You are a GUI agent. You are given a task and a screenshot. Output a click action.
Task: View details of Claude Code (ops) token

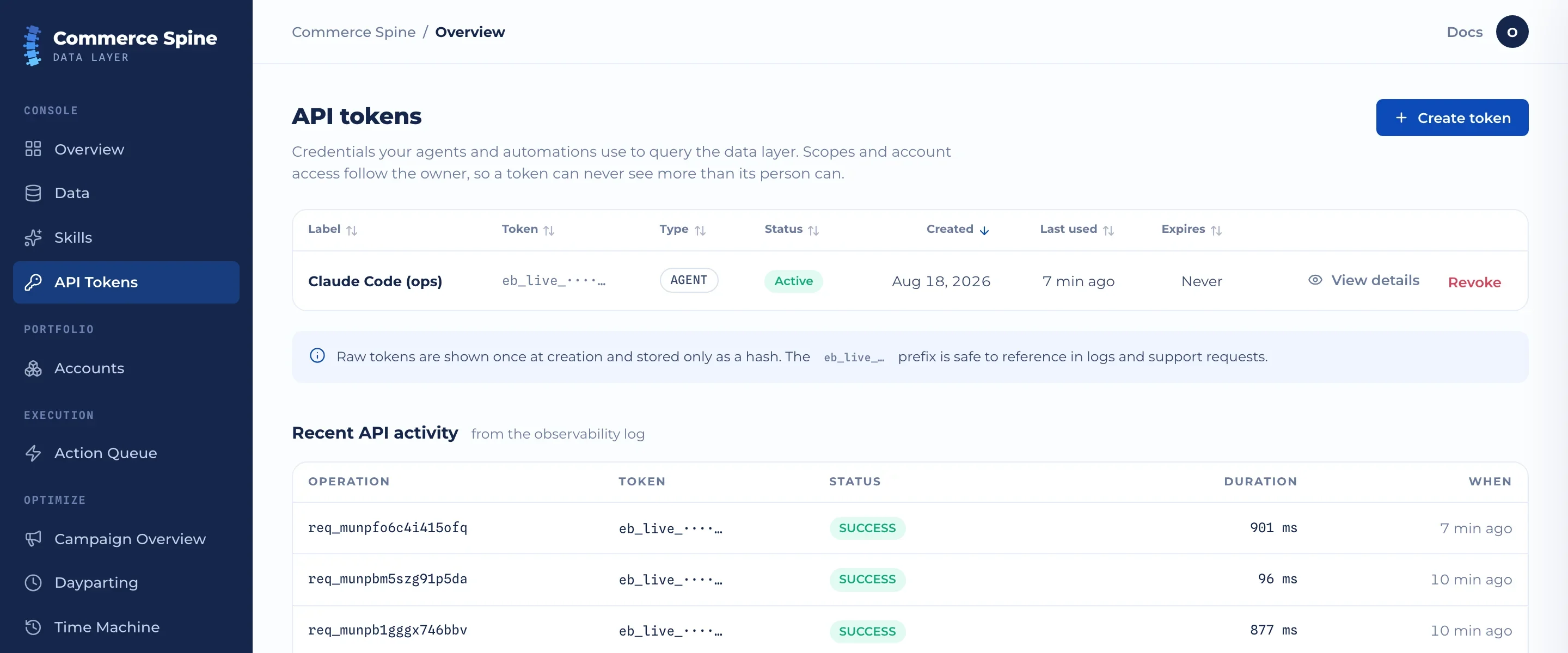coord(1363,280)
